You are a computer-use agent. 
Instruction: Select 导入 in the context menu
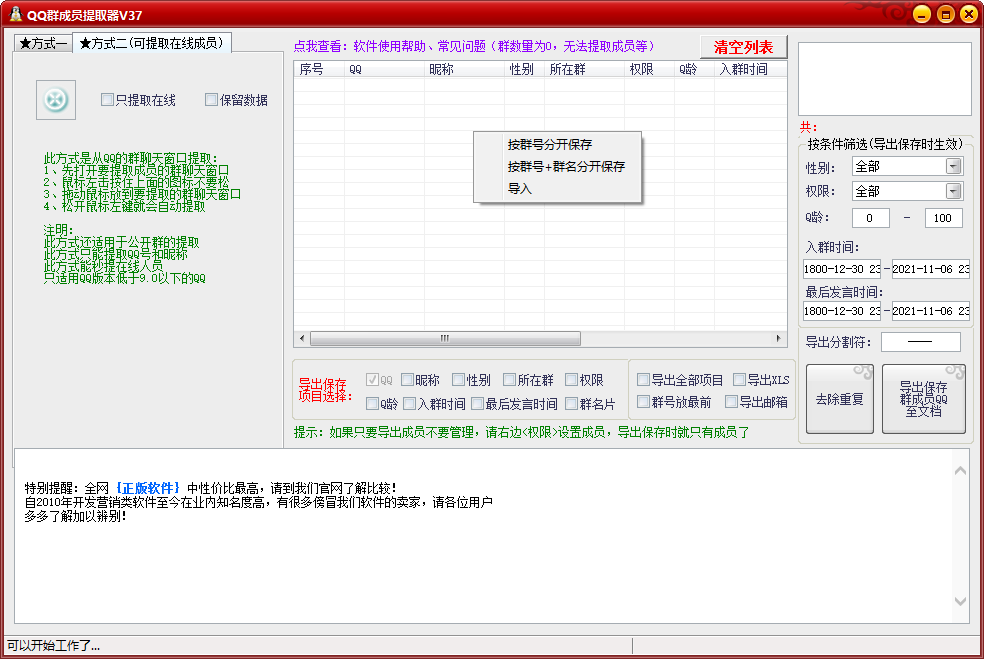point(520,188)
